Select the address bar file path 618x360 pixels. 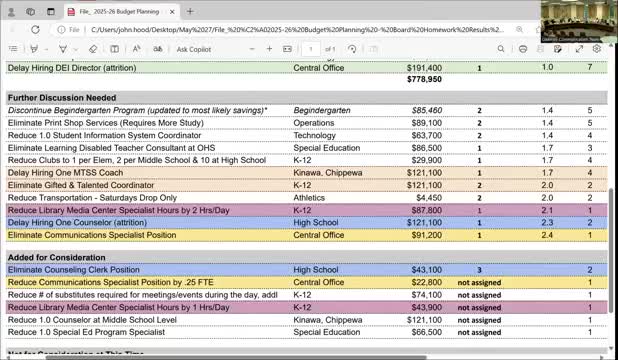(x=297, y=30)
